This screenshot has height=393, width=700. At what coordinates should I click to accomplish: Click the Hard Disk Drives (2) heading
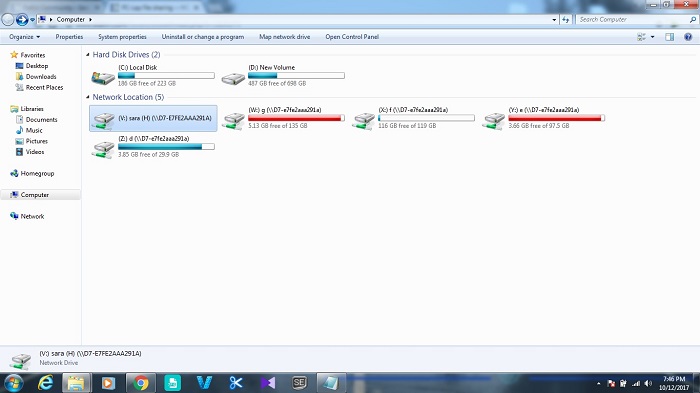point(126,54)
